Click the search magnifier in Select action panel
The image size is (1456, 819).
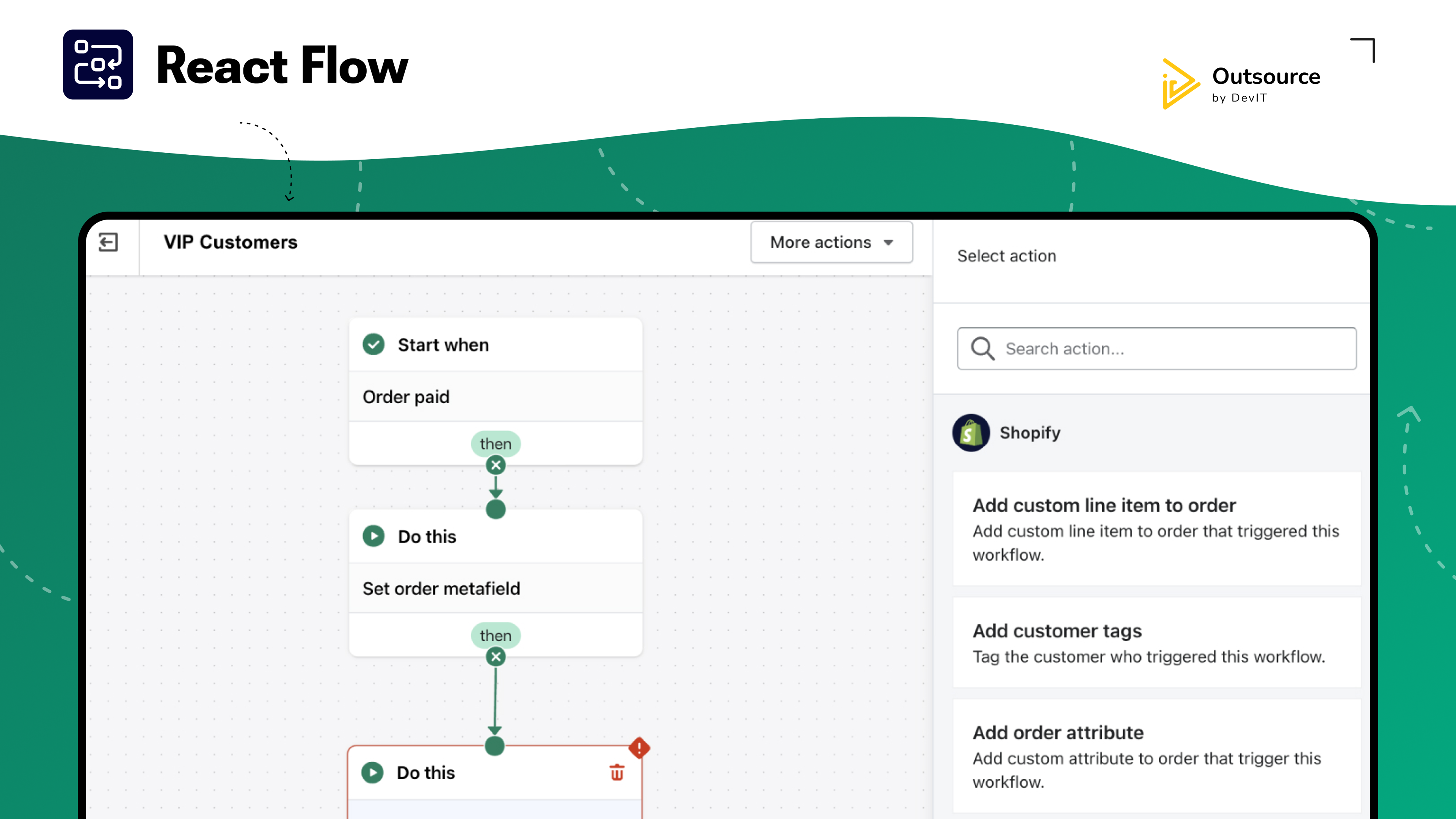click(x=982, y=349)
